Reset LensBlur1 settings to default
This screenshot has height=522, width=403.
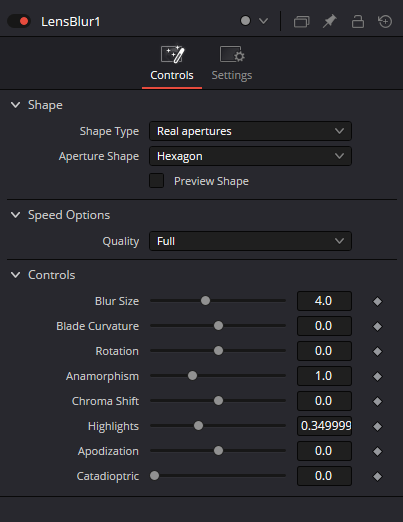coord(385,21)
